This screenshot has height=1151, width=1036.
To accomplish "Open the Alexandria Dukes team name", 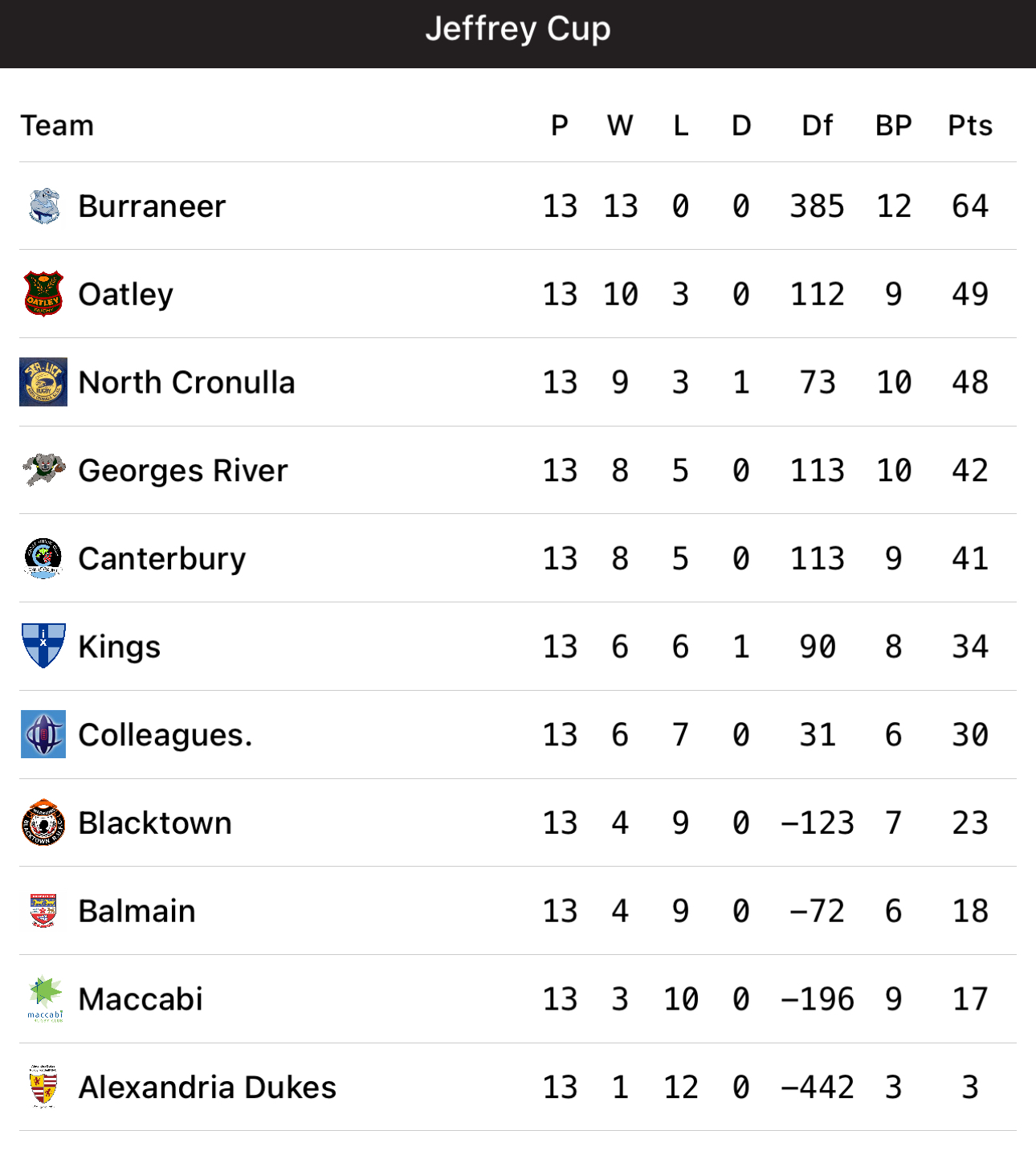I will [x=207, y=1088].
